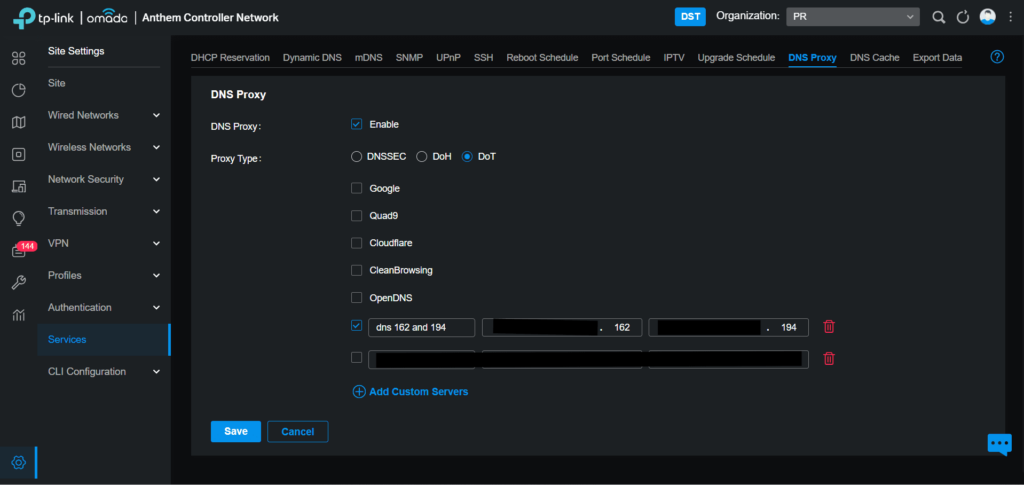1024x485 pixels.
Task: Open the chat support bubble icon
Action: point(999,444)
